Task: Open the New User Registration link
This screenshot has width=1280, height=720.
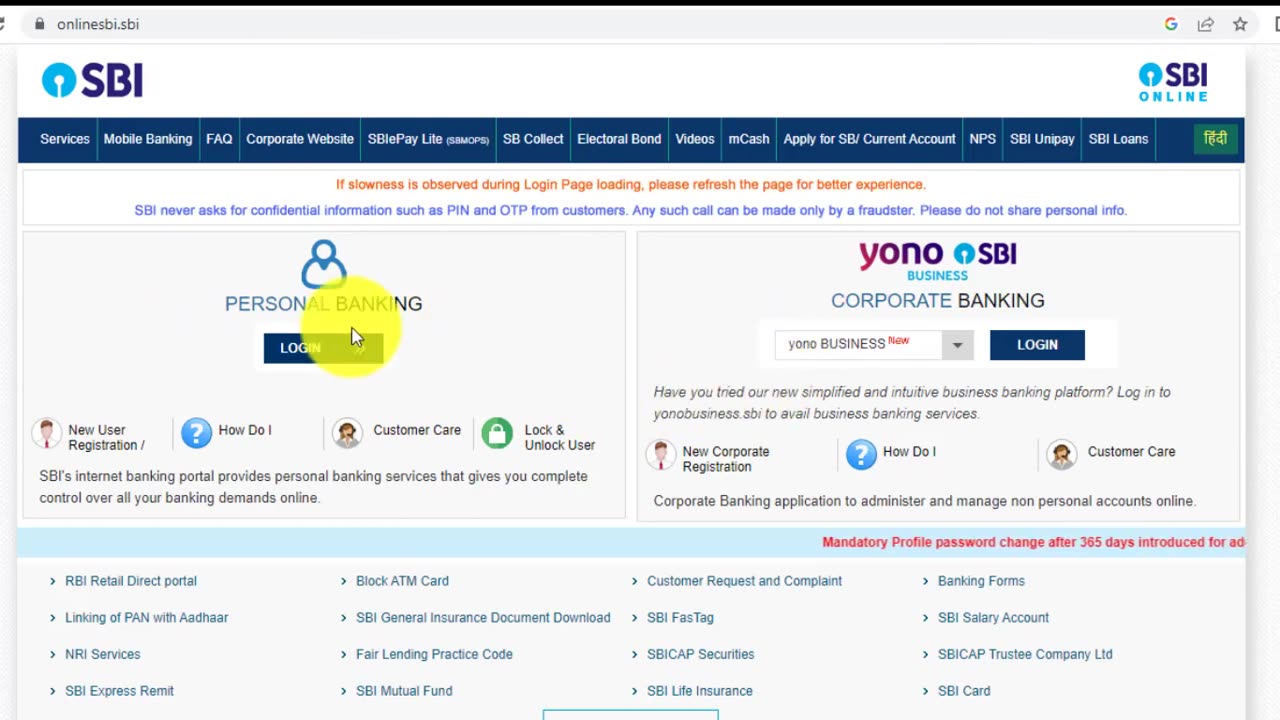Action: pos(106,437)
